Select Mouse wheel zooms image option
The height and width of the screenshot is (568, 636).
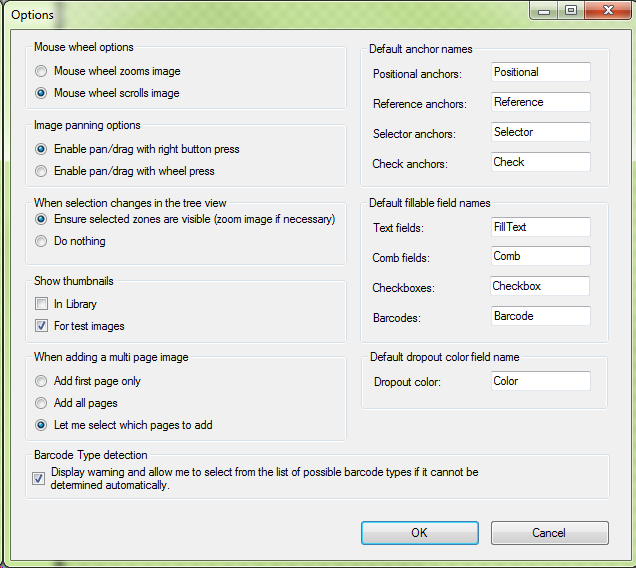coord(41,72)
